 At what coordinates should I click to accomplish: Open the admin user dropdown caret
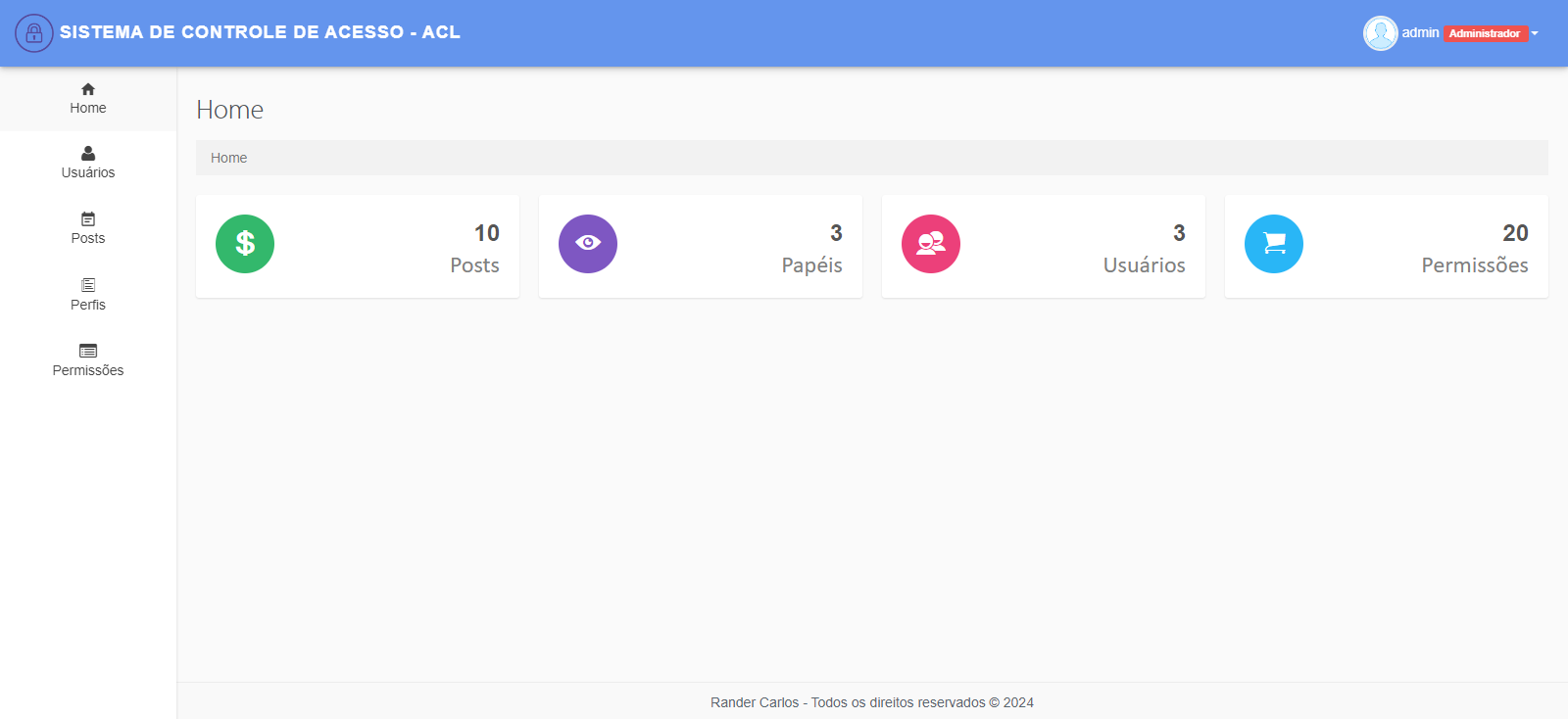pos(1535,33)
